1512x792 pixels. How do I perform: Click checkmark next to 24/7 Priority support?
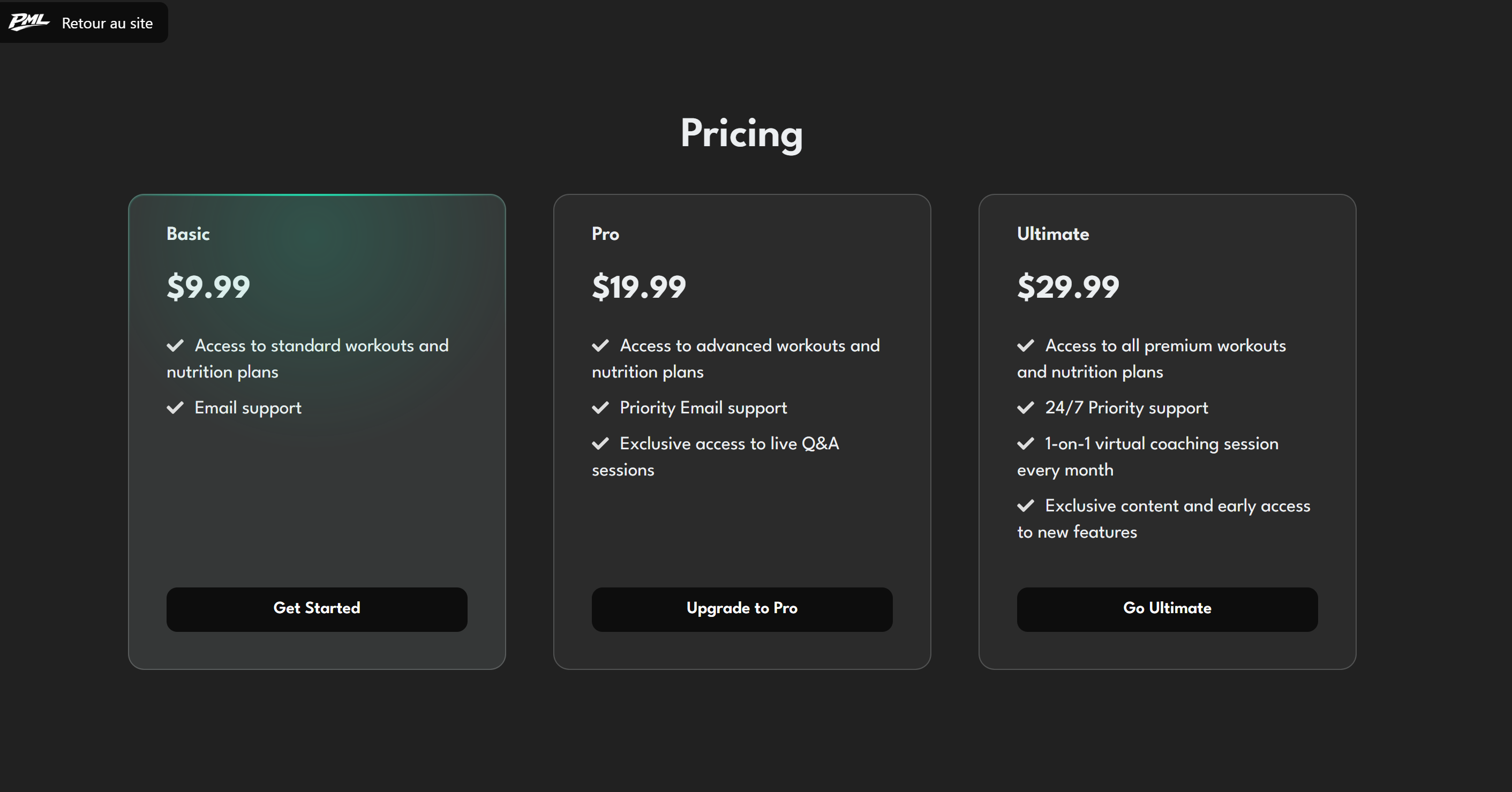click(1026, 408)
